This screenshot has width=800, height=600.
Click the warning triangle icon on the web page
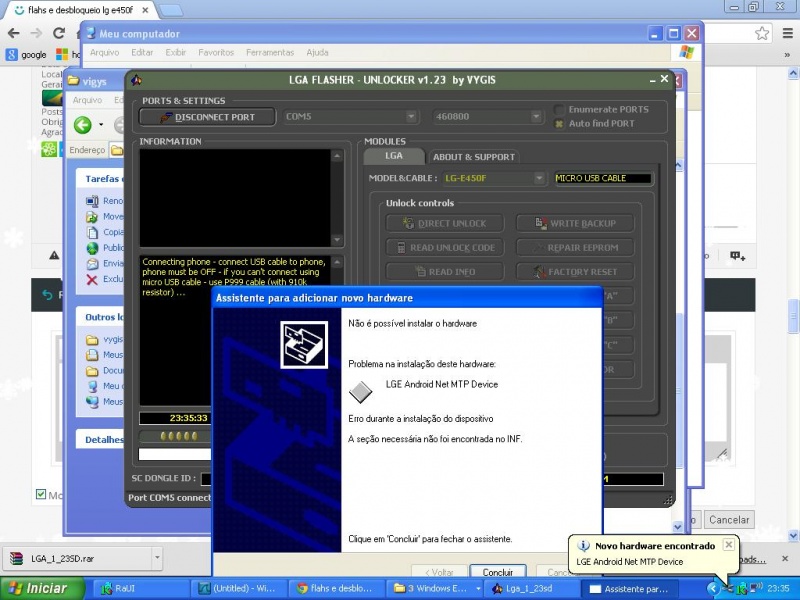point(54,255)
